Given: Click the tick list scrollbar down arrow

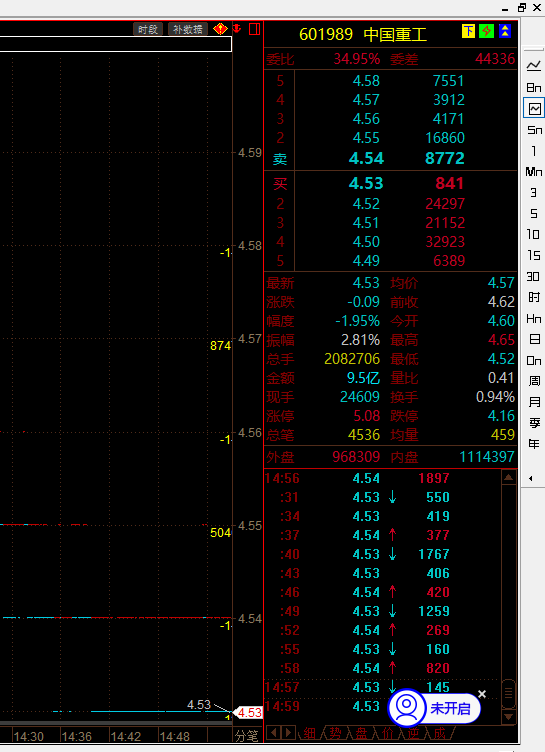Looking at the screenshot, I should (509, 717).
